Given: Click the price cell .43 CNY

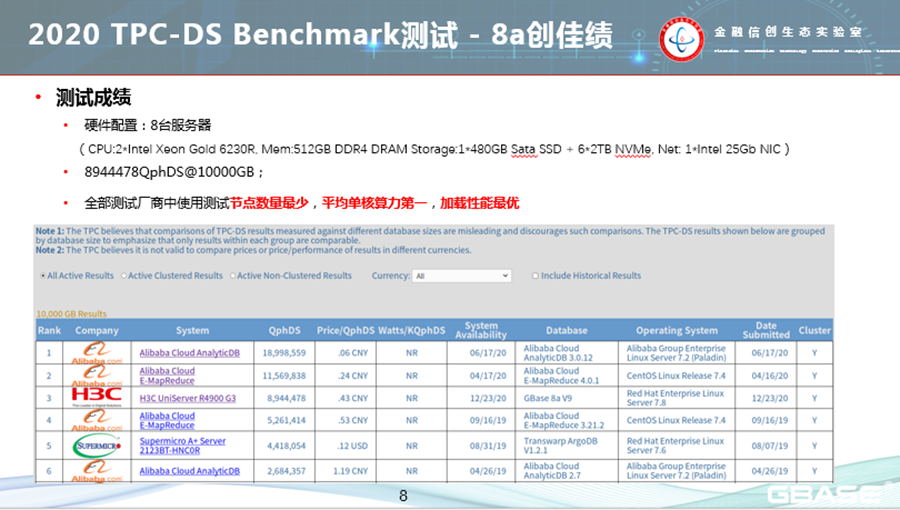Looking at the screenshot, I should point(353,398).
